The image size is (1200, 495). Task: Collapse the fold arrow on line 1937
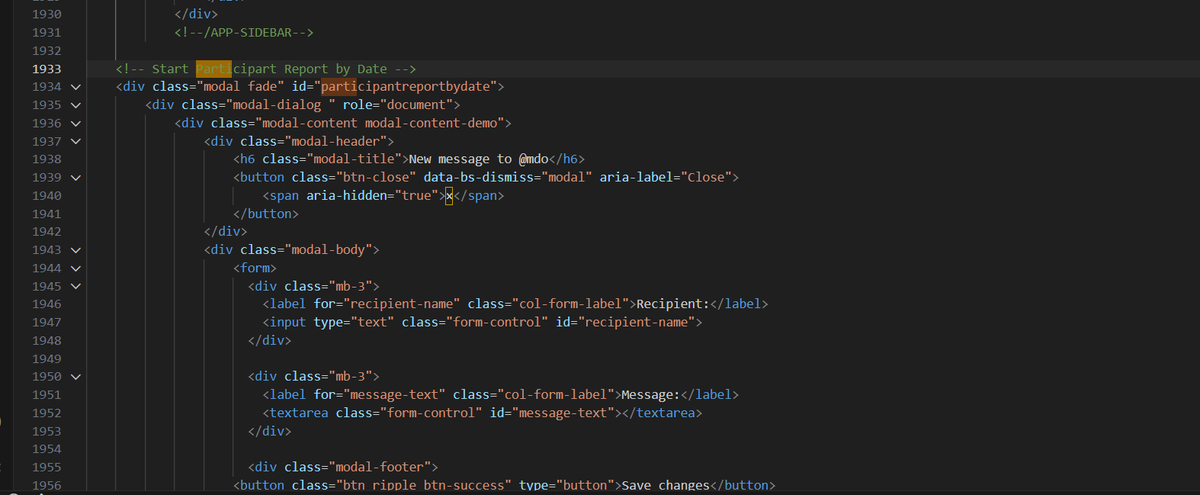click(74, 141)
